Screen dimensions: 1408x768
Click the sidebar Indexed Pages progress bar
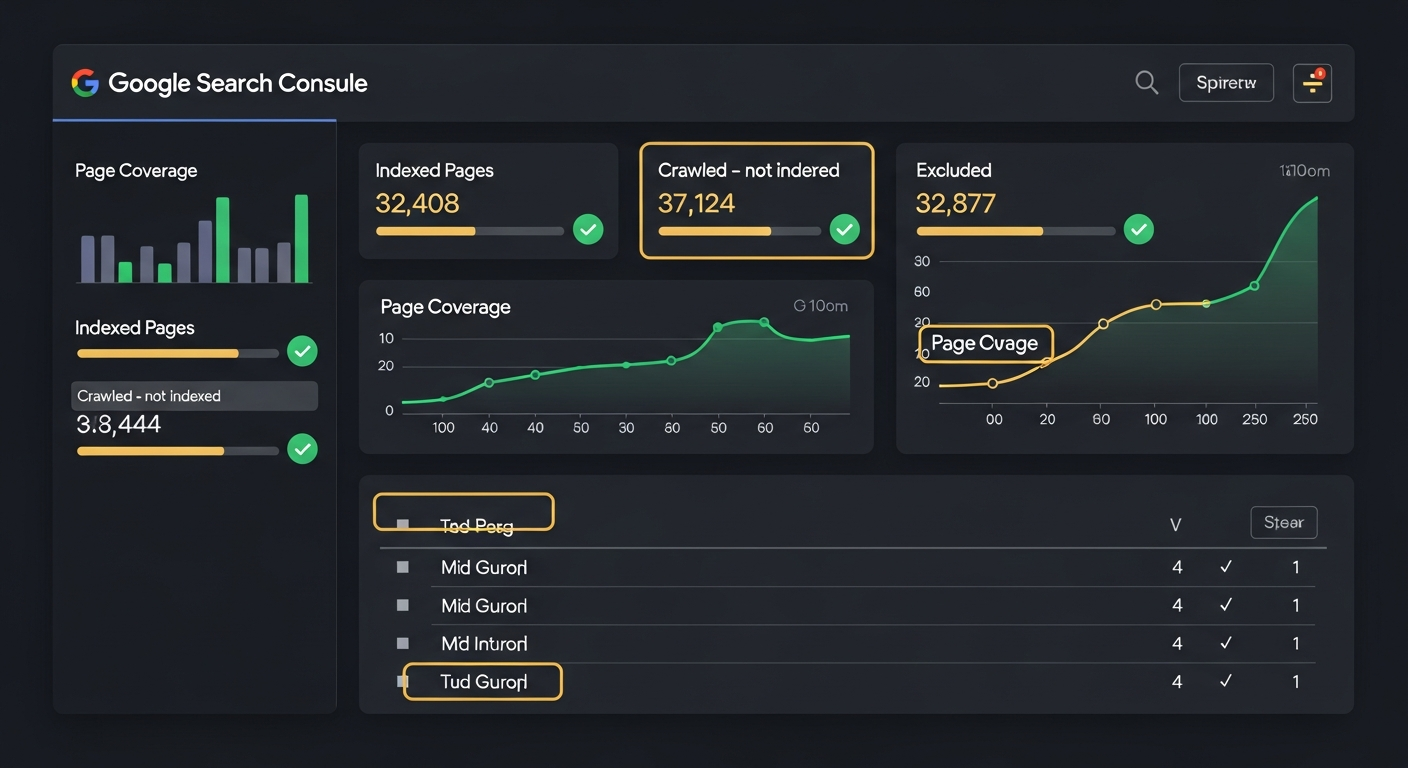[178, 353]
